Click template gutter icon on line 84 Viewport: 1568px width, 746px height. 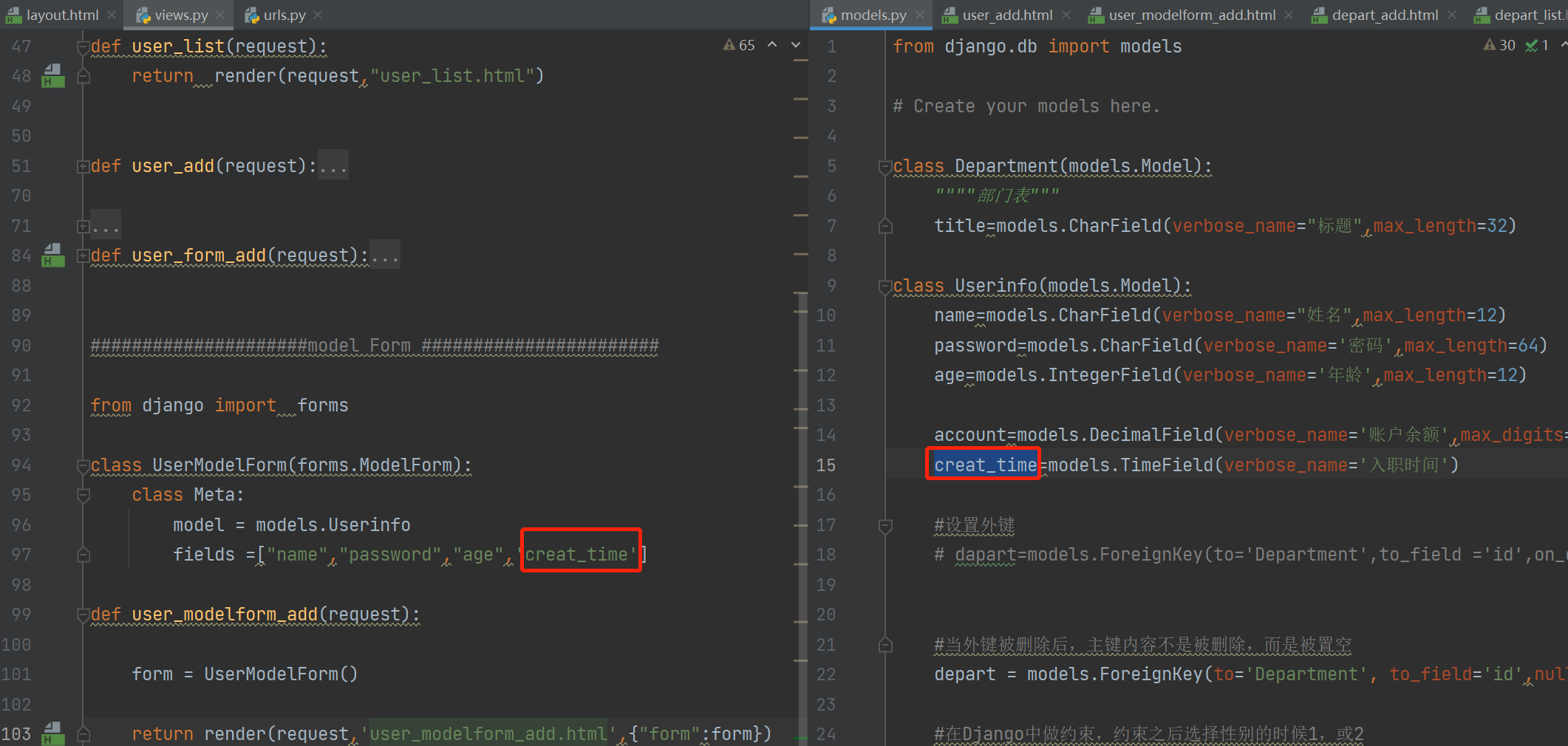(52, 255)
